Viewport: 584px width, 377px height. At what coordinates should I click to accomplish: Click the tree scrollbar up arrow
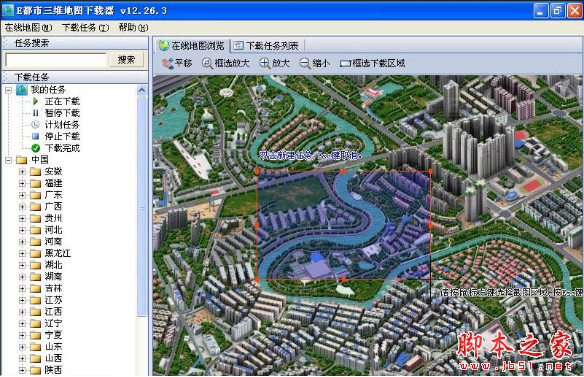pos(142,90)
